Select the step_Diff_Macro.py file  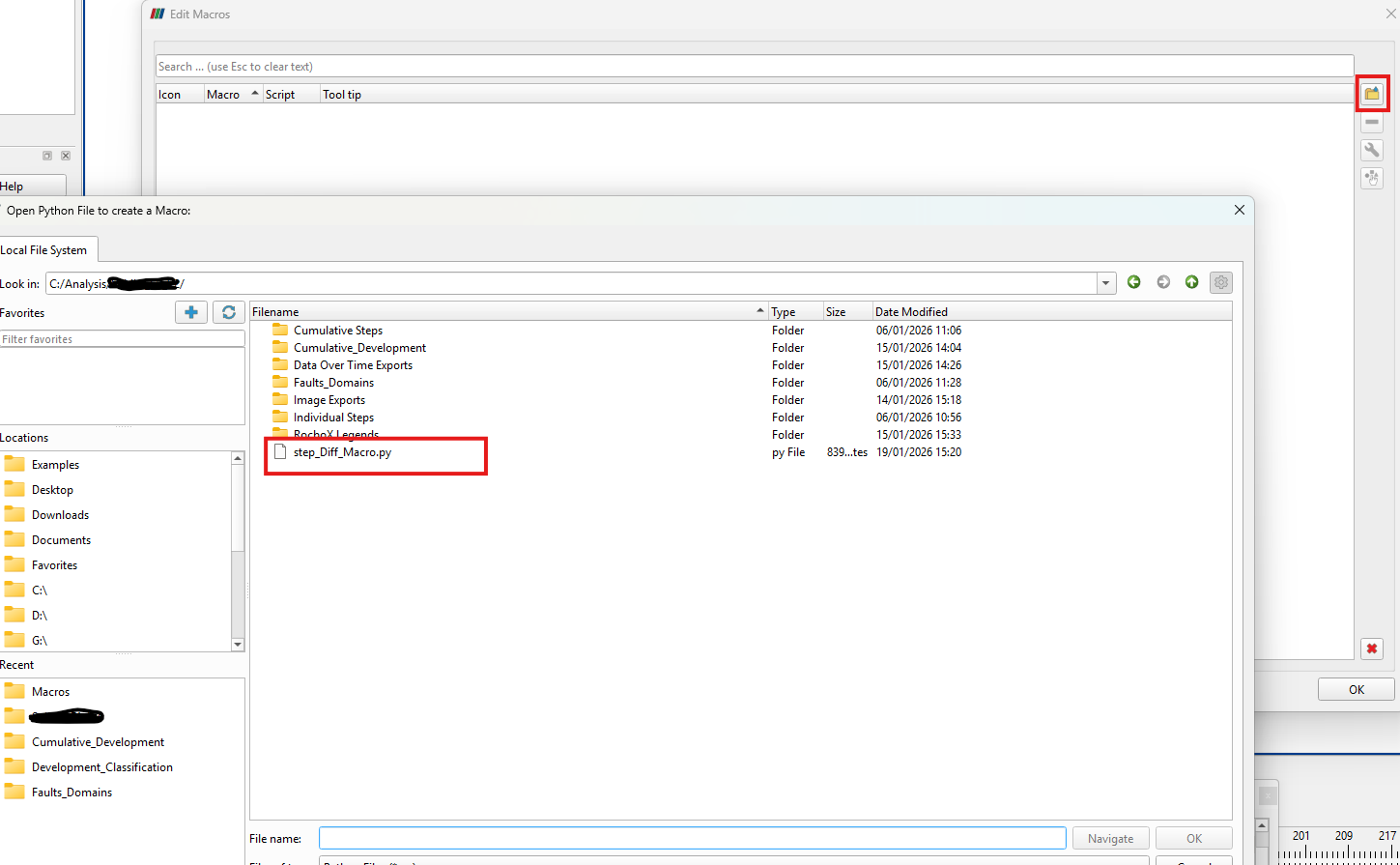pos(342,451)
